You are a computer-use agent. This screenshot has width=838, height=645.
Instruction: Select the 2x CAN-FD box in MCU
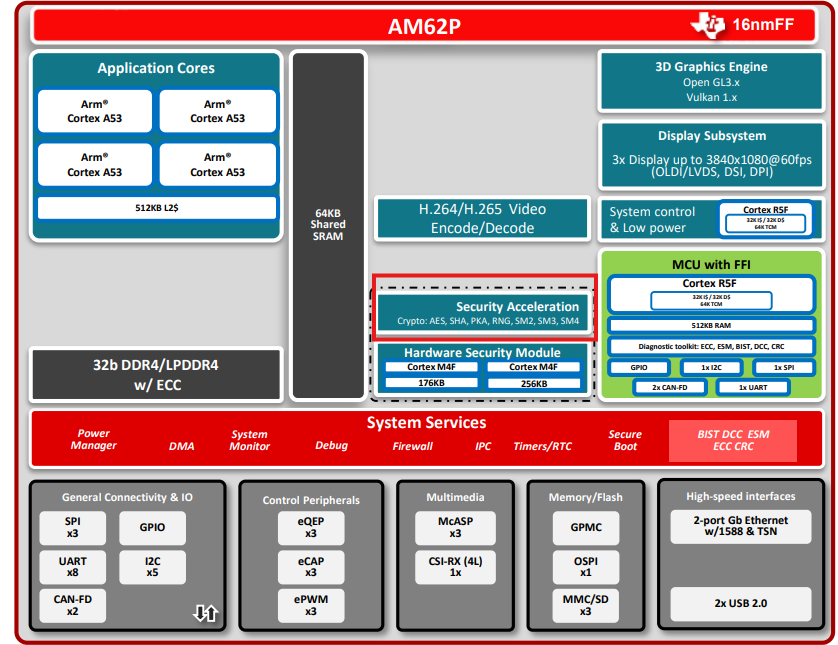coord(670,387)
